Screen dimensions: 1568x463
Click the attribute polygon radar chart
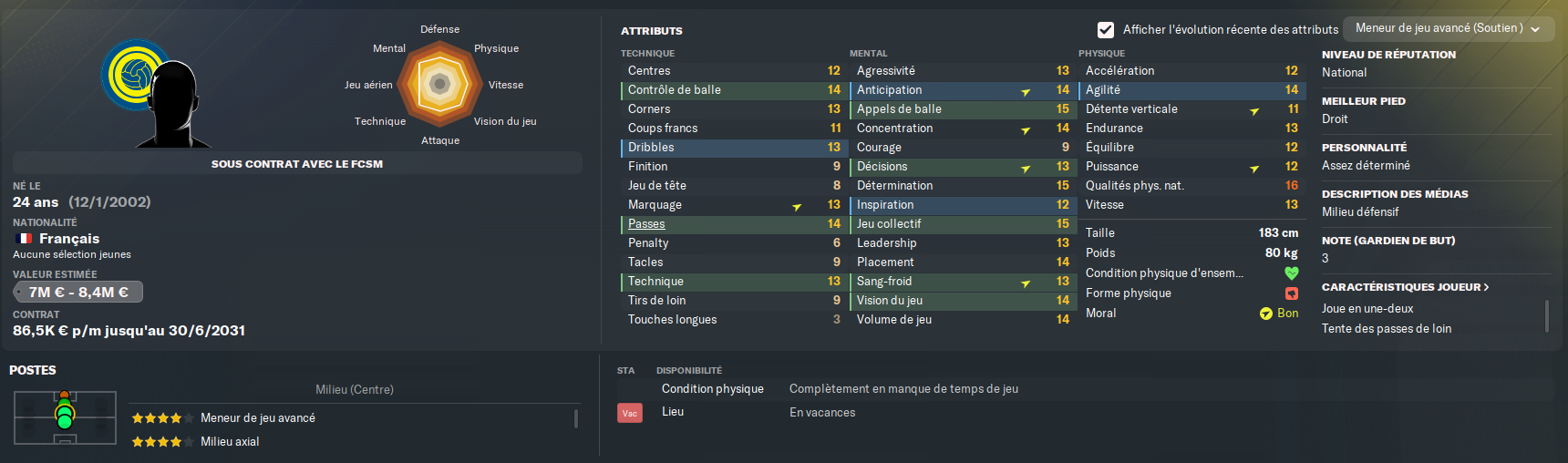point(439,84)
